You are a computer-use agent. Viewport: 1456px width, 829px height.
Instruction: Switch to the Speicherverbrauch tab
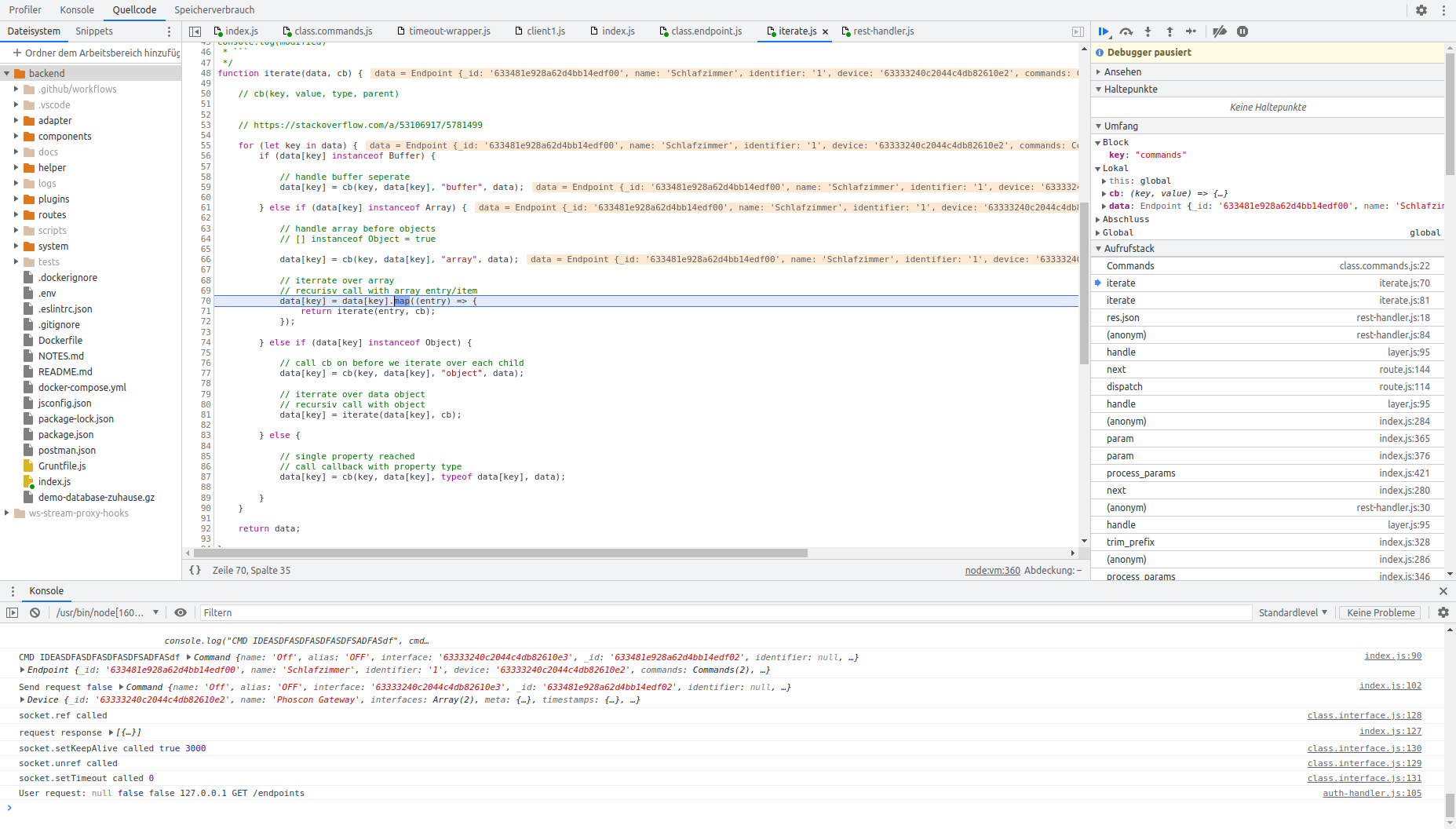[x=214, y=9]
